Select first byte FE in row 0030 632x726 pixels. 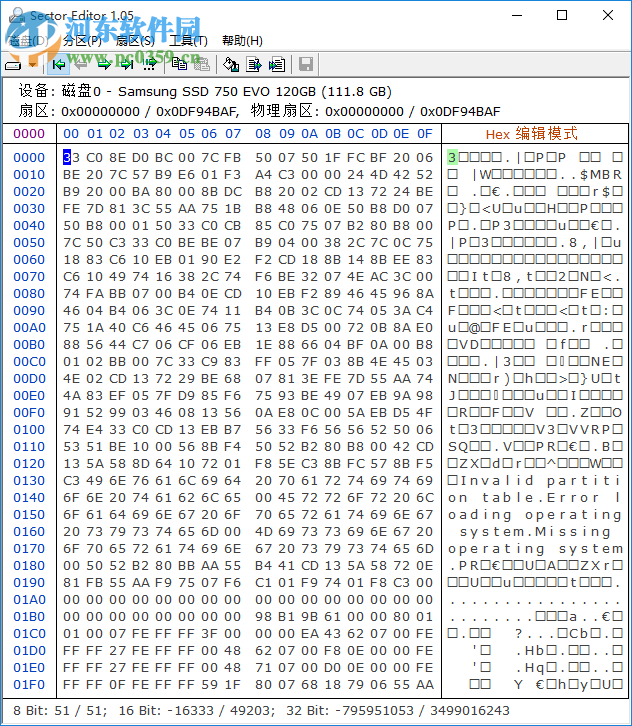click(71, 209)
